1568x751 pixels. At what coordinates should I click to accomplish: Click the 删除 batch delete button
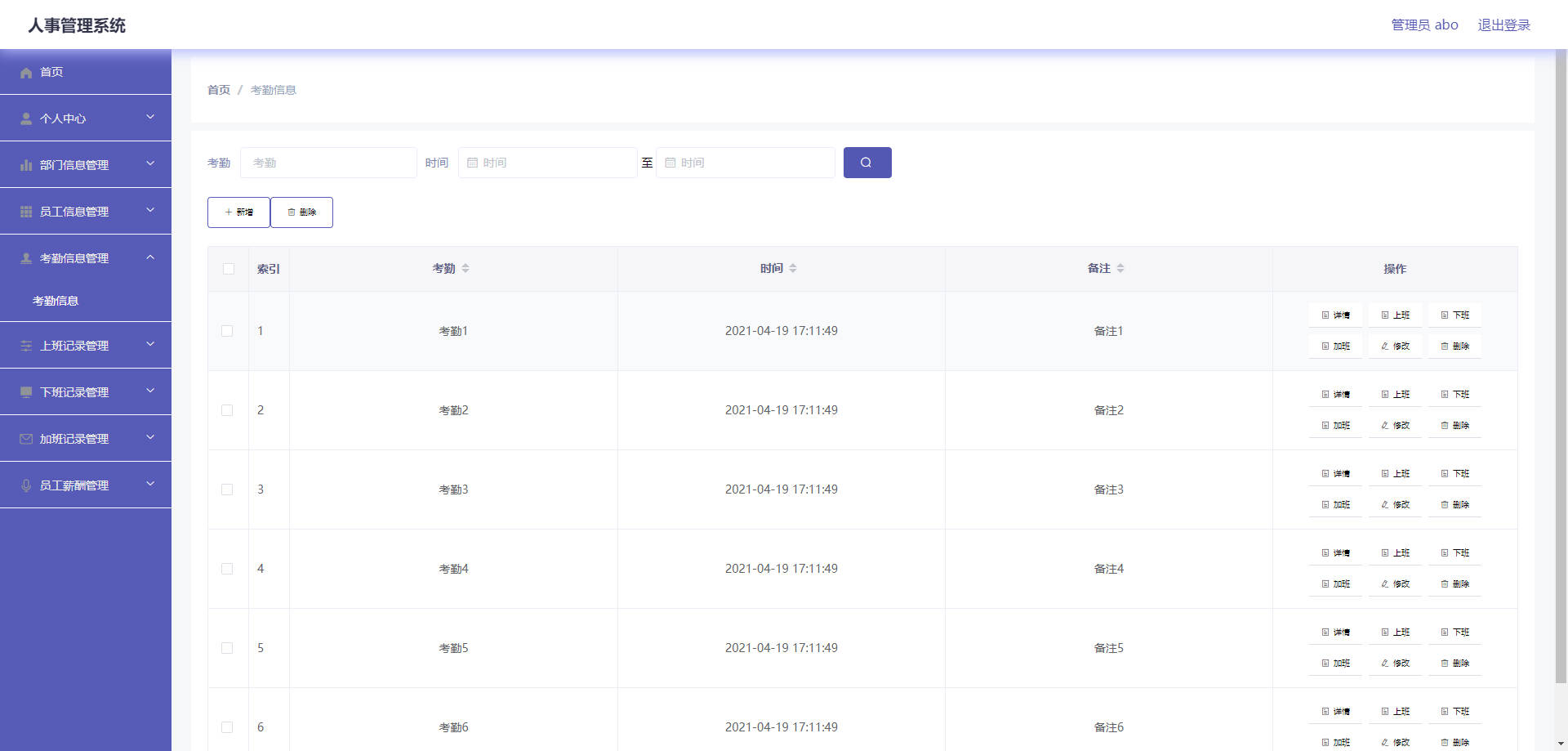301,212
